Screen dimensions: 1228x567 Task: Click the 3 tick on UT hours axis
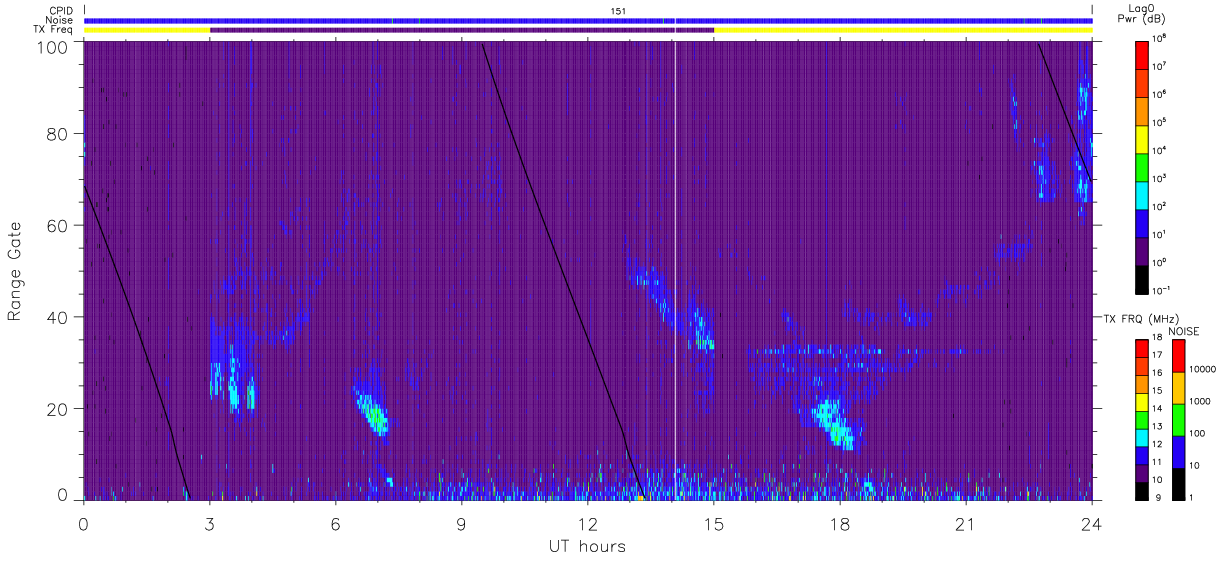(x=209, y=523)
